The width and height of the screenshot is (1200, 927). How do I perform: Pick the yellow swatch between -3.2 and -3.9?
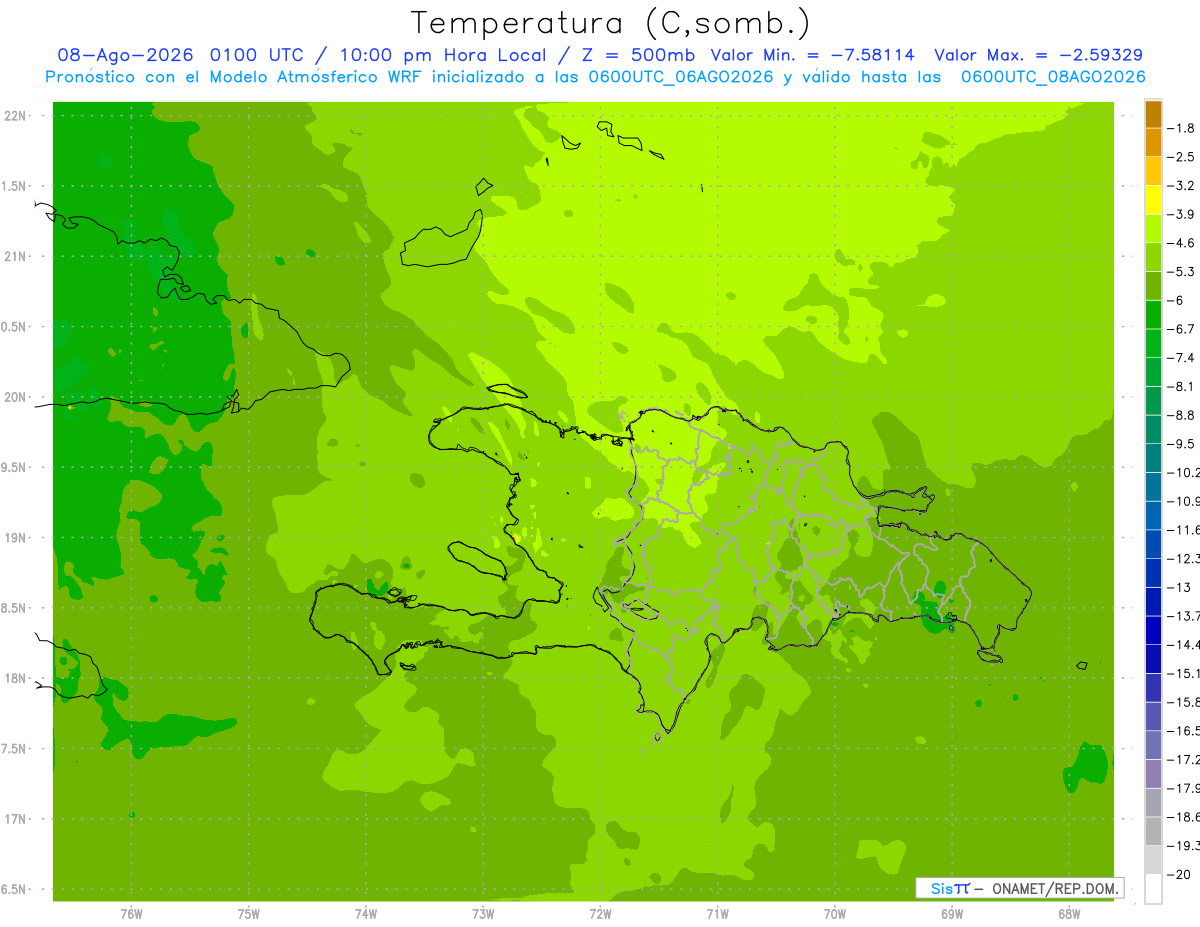(x=1153, y=200)
